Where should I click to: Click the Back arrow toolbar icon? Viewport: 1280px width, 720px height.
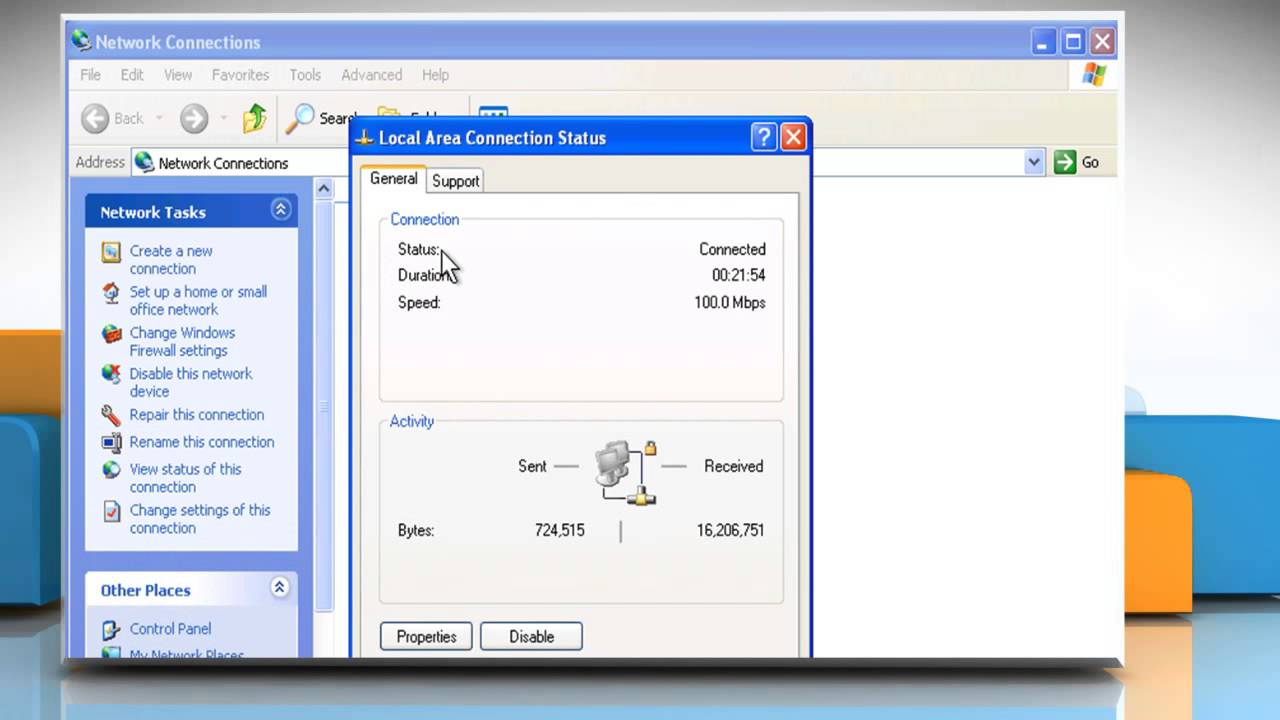[x=95, y=119]
